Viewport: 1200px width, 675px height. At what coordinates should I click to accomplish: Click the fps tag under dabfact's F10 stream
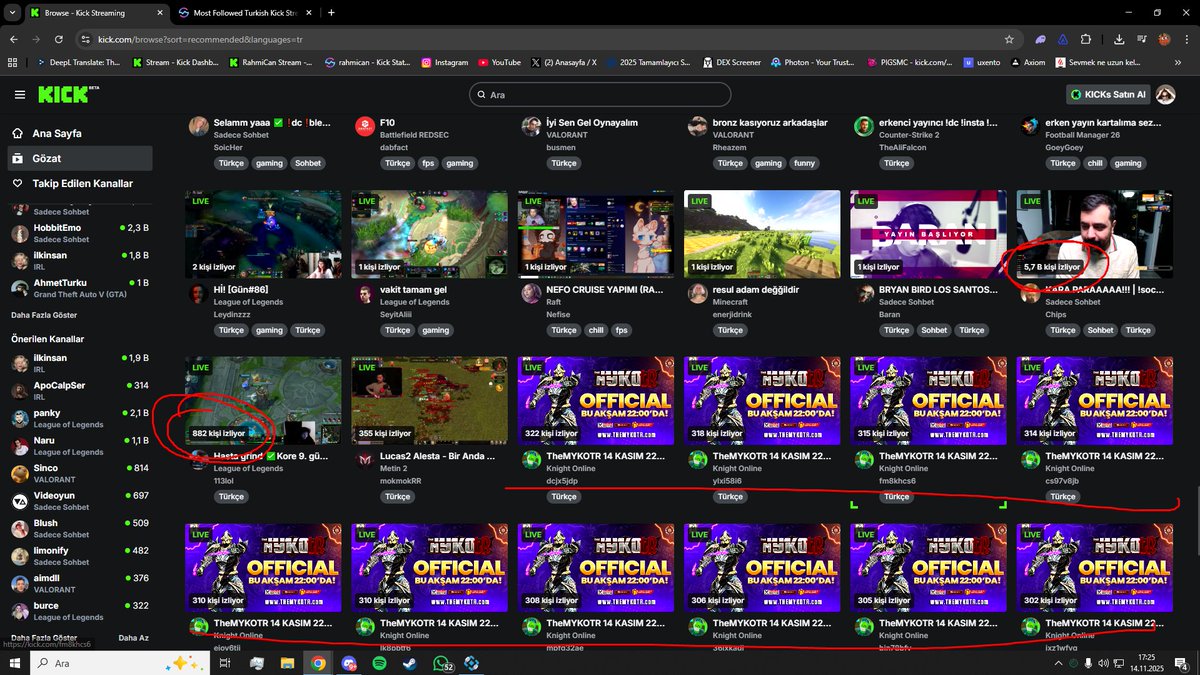click(x=427, y=163)
